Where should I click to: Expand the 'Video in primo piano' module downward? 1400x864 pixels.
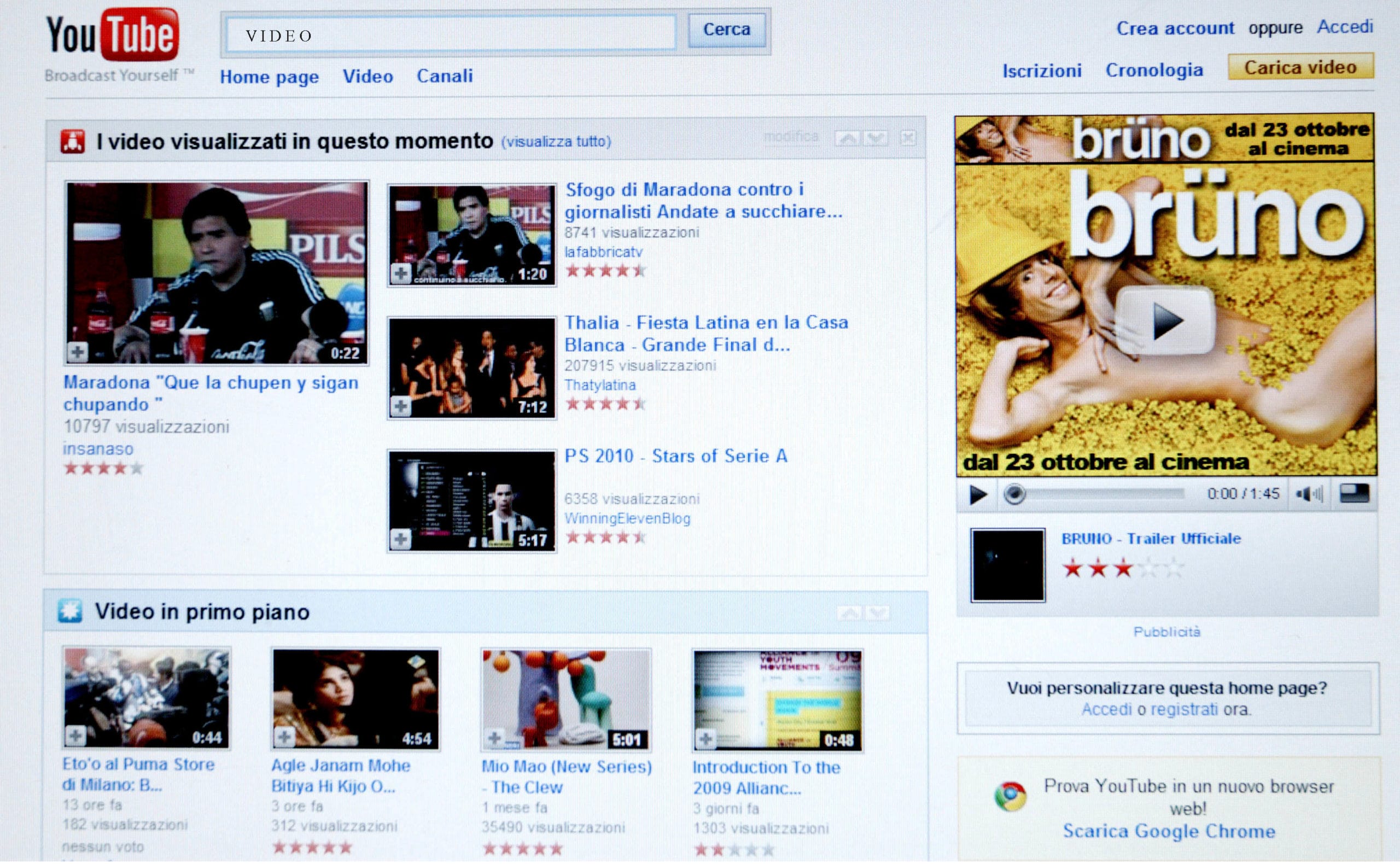(877, 613)
